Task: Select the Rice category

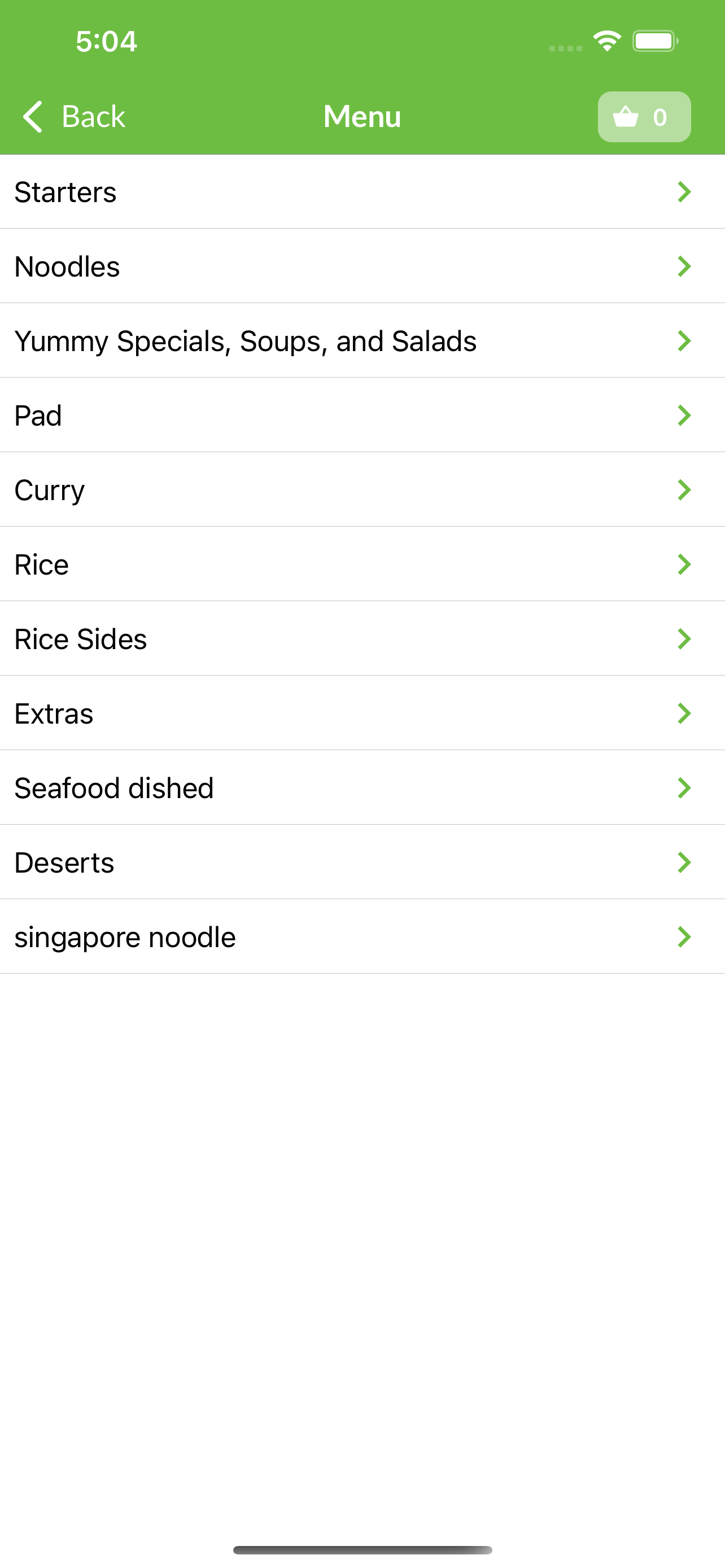Action: 362,564
